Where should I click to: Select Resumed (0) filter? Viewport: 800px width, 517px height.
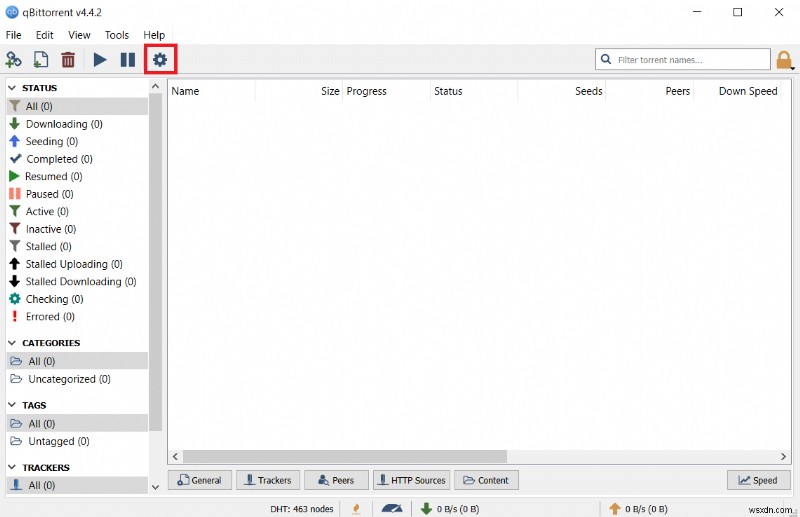click(x=77, y=177)
